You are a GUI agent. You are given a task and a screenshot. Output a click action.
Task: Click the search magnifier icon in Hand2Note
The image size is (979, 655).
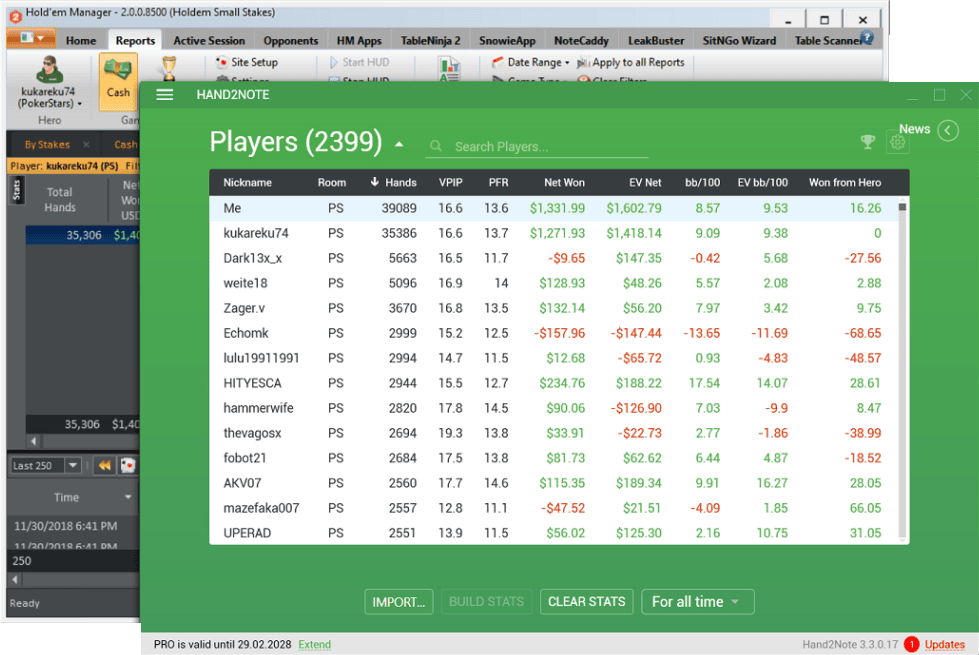pyautogui.click(x=436, y=146)
